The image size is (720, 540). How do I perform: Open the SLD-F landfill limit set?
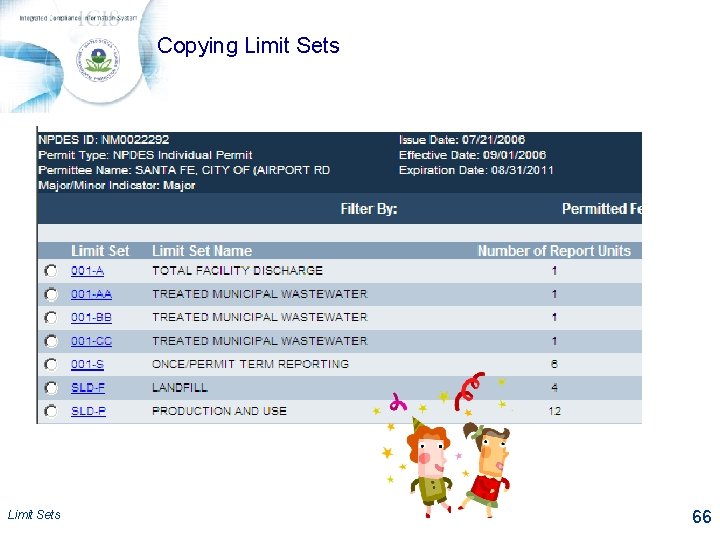[88, 388]
